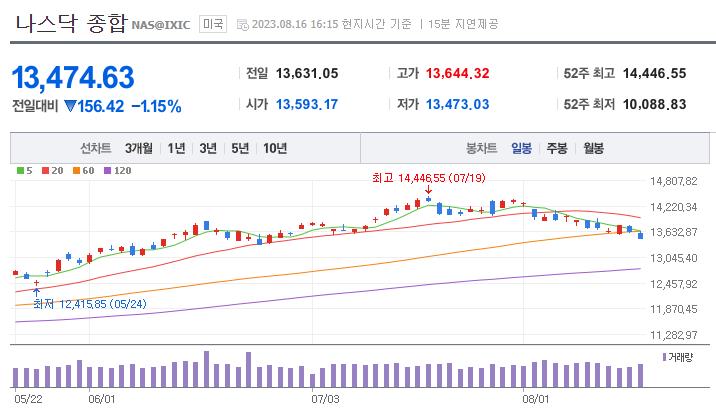Show the 10년 line chart
The image size is (716, 409).
click(x=275, y=148)
